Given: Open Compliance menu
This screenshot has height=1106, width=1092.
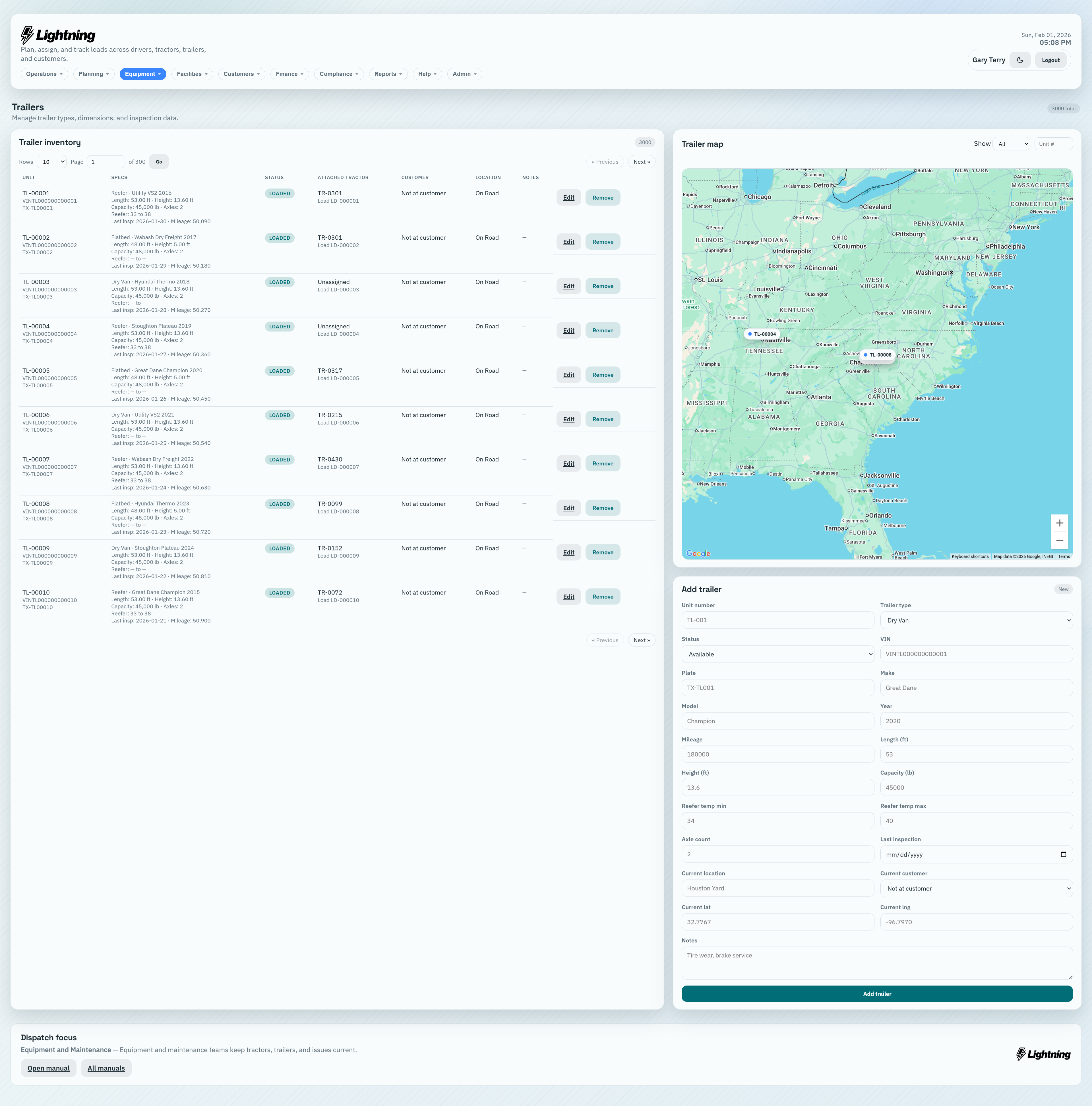Looking at the screenshot, I should pyautogui.click(x=338, y=74).
